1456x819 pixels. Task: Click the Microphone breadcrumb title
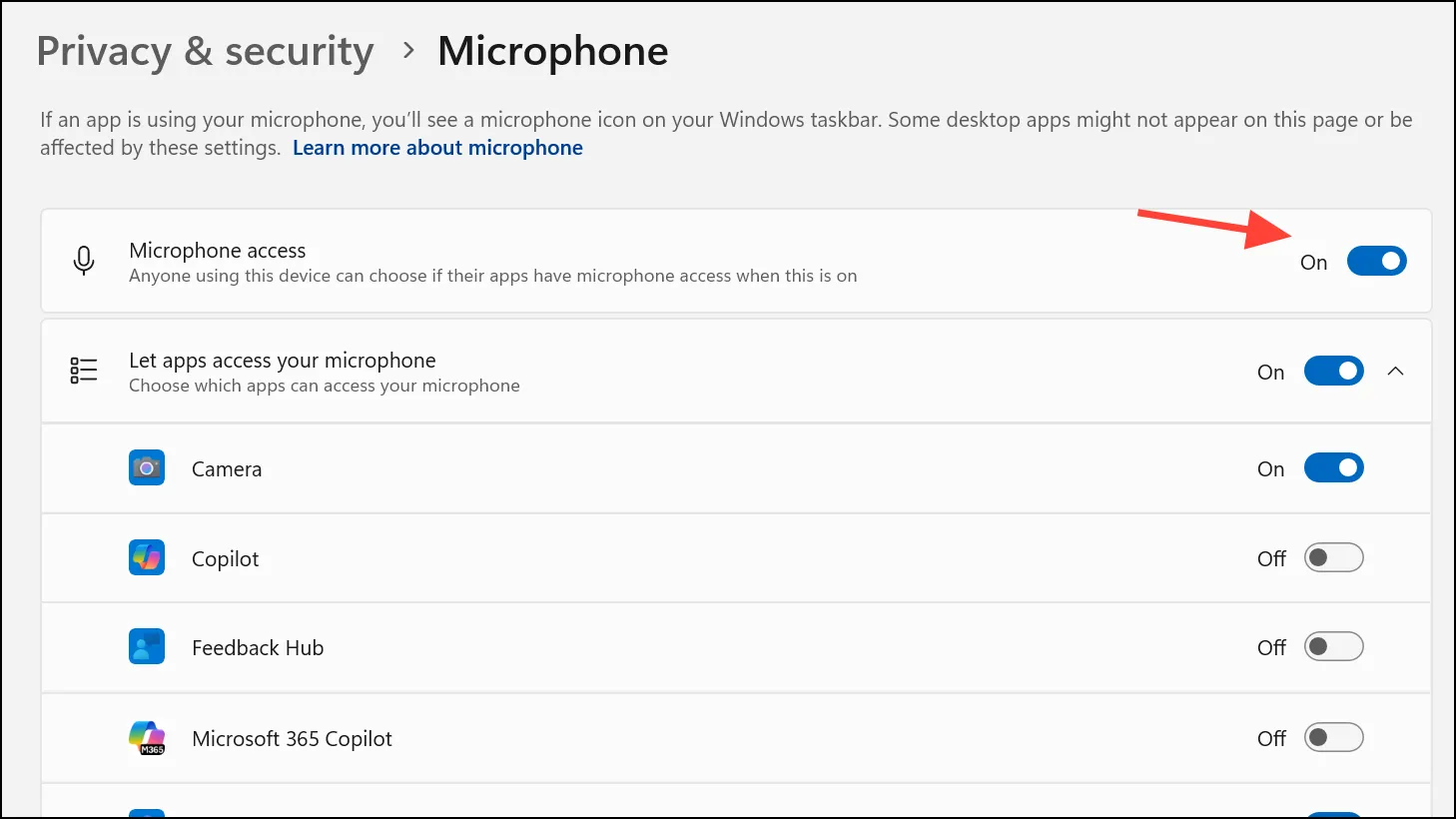553,52
